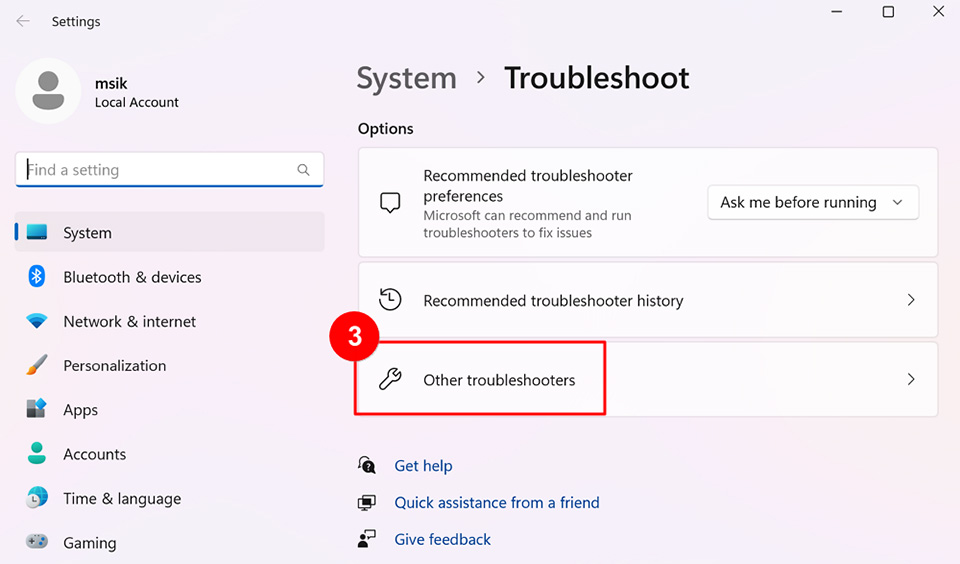Open Other troubleshooters option

pos(648,379)
